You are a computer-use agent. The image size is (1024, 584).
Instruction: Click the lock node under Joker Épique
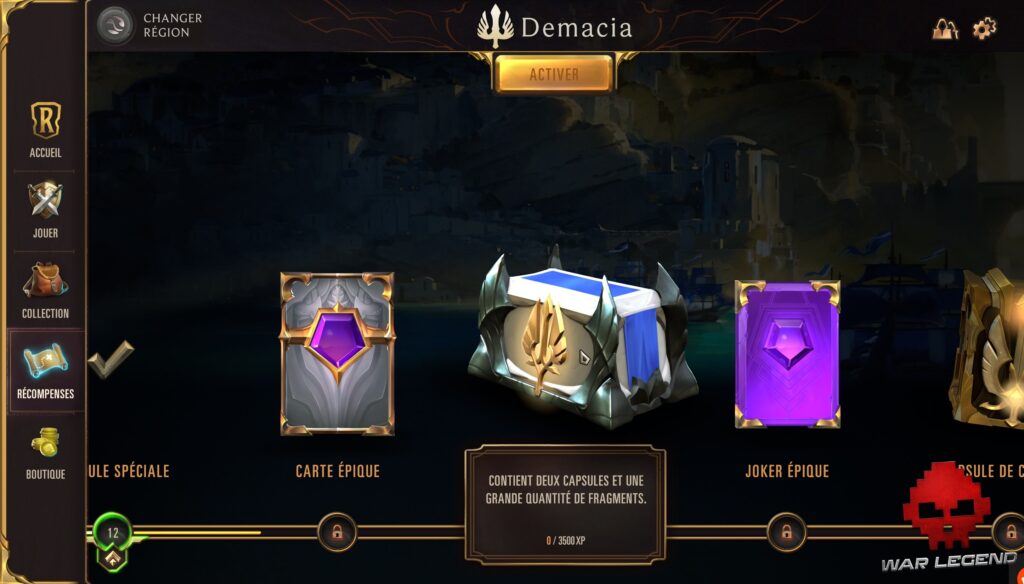pos(786,532)
